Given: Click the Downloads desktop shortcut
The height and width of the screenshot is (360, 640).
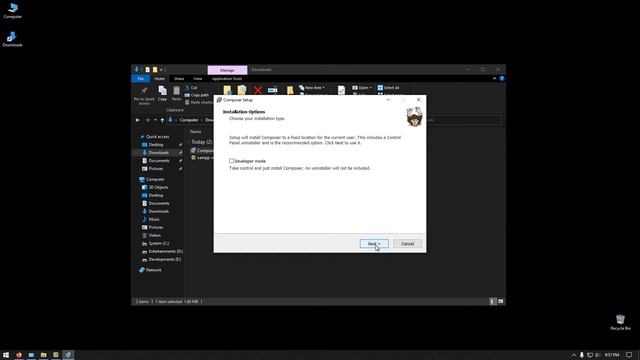Looking at the screenshot, I should (x=12, y=39).
